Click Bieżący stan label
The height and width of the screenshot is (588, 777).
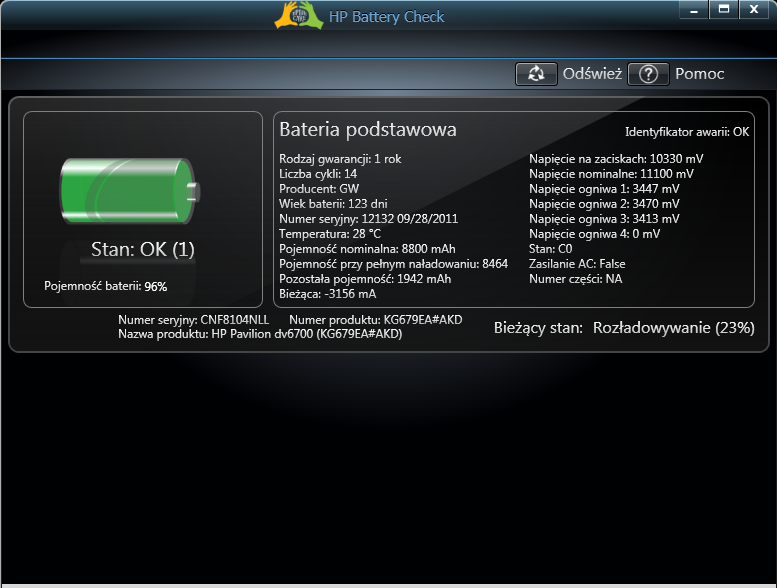point(538,328)
